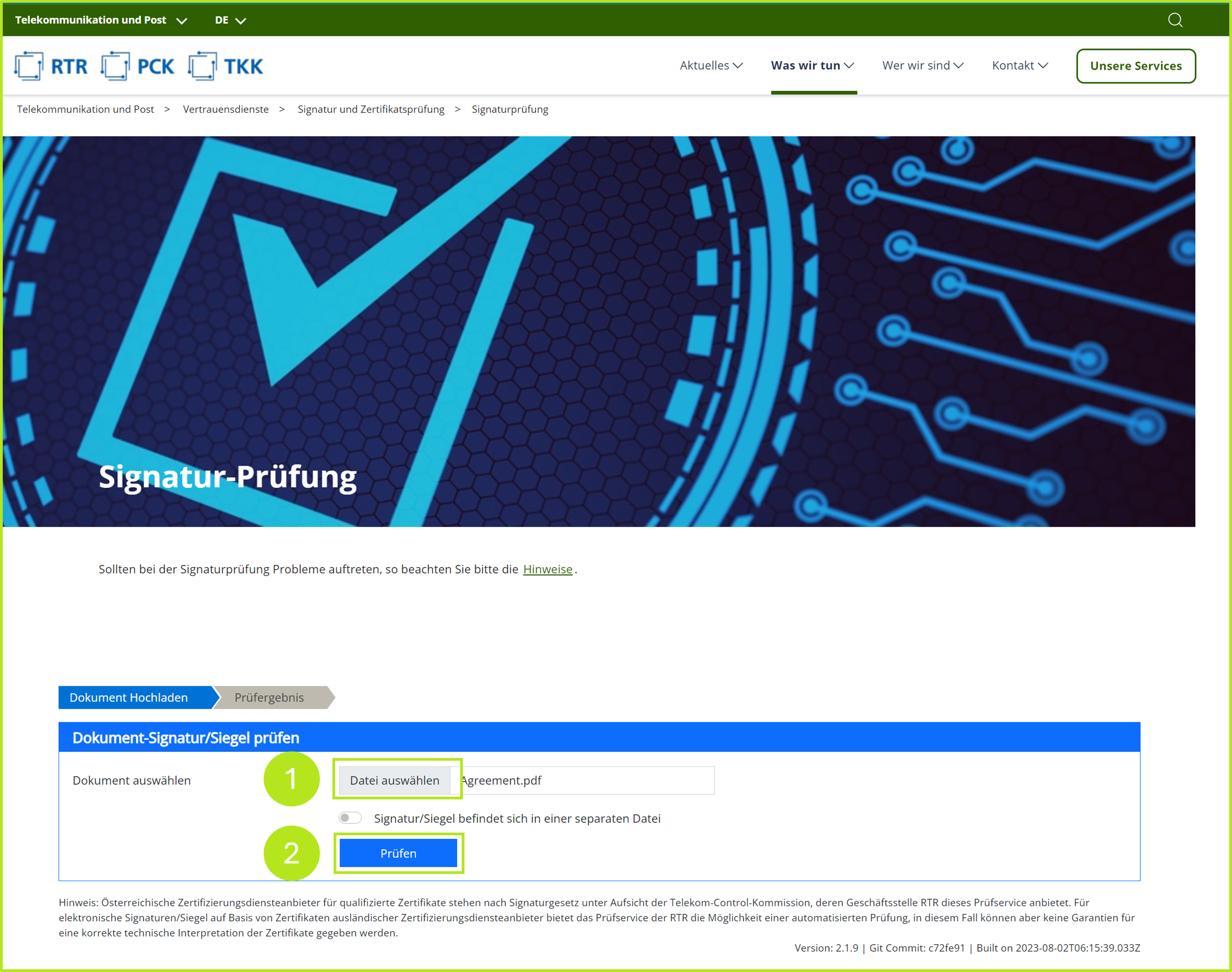Open the Was wir tun dropdown
The width and height of the screenshot is (1232, 972).
812,66
